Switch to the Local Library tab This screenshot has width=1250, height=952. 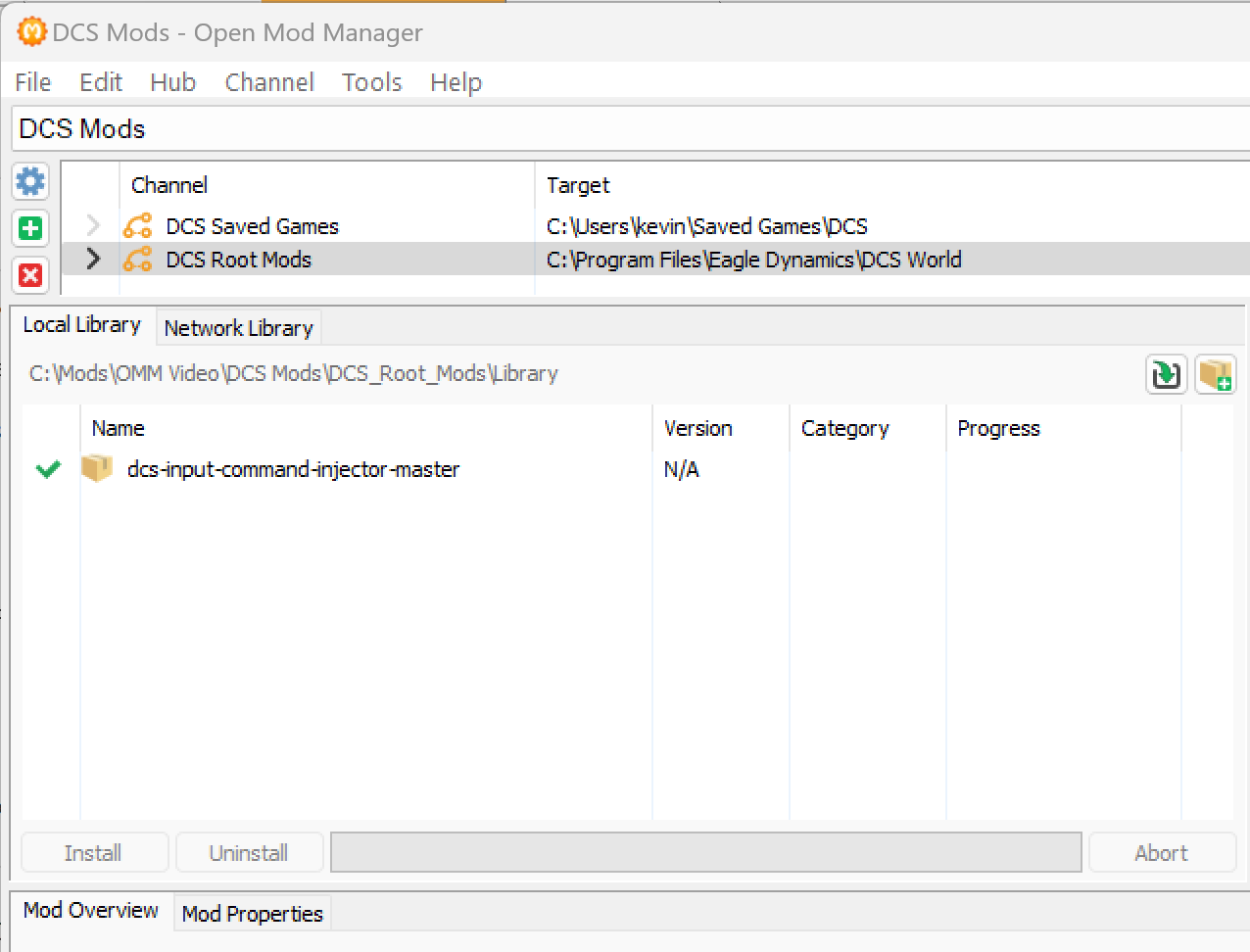pyautogui.click(x=82, y=325)
